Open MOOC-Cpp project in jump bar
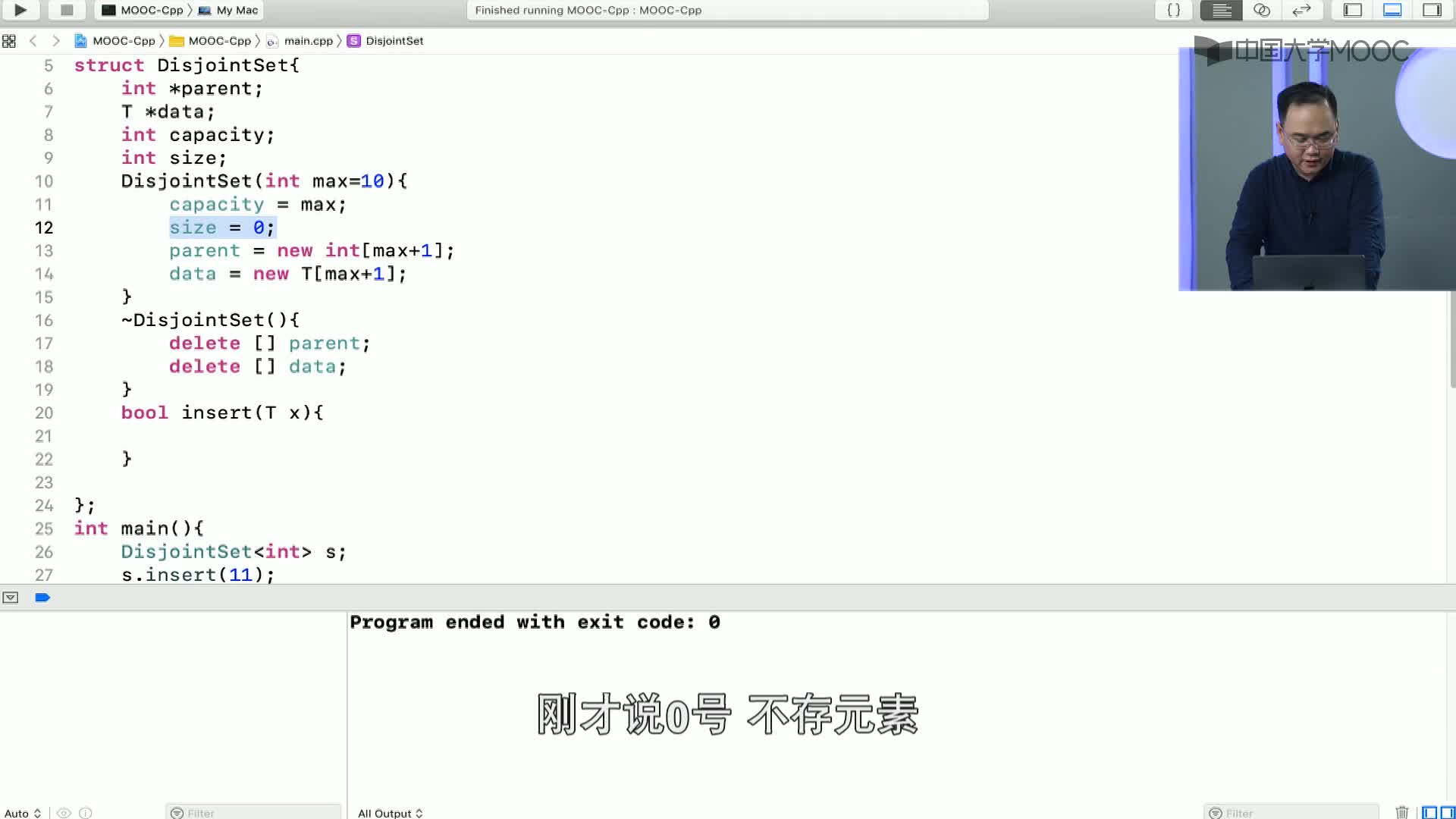This screenshot has width=1456, height=819. (115, 41)
